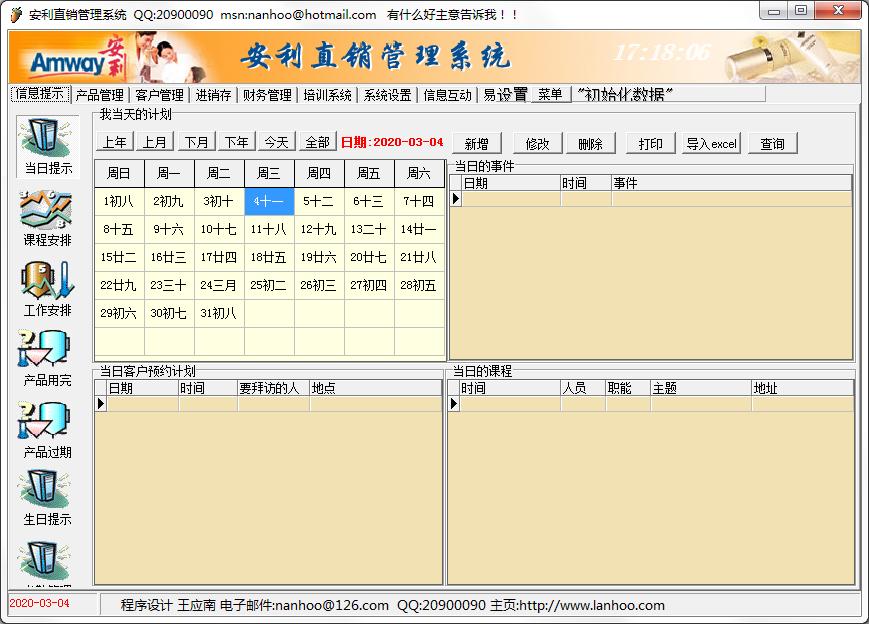Select calendar day 4十一
The width and height of the screenshot is (869, 624).
click(269, 201)
